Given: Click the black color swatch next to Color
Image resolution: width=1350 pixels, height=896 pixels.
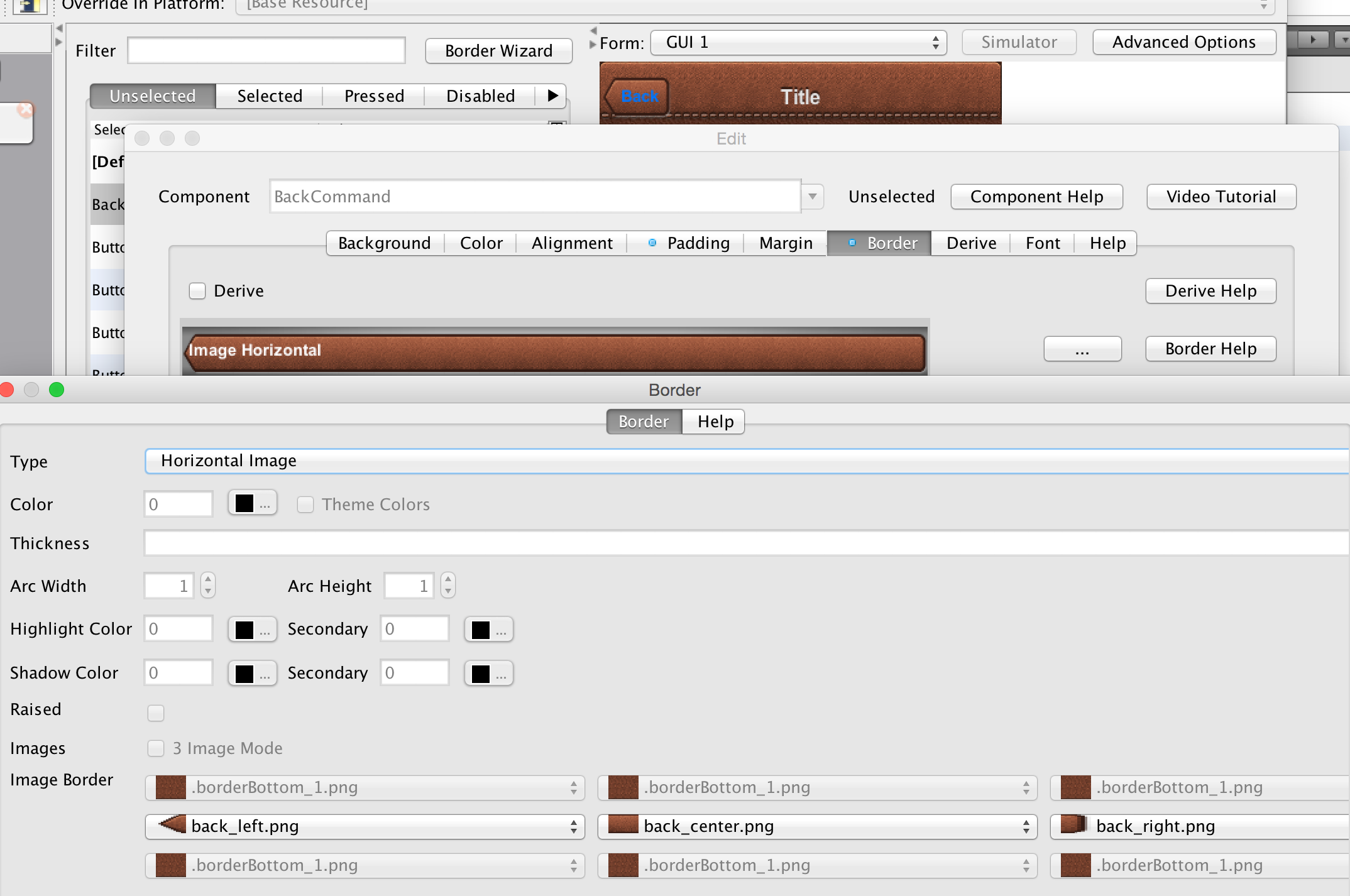Looking at the screenshot, I should (x=244, y=503).
